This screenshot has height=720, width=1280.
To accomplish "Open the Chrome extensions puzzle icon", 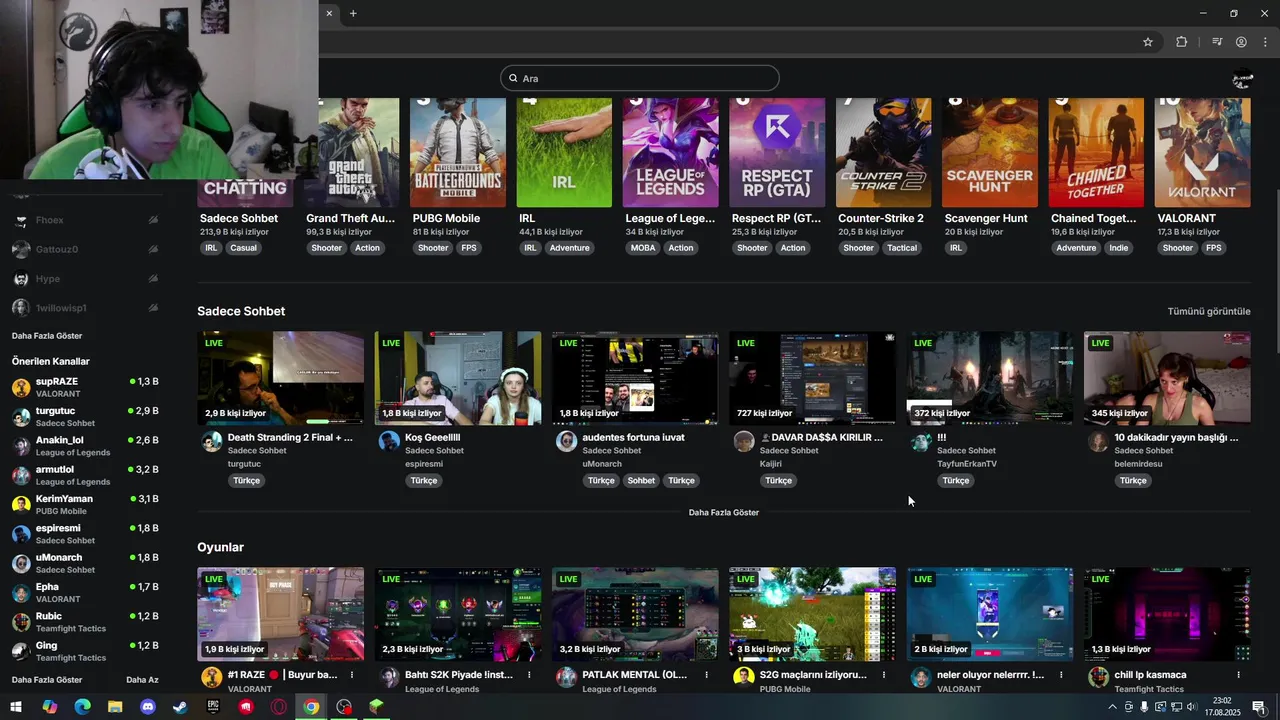I will click(1181, 42).
